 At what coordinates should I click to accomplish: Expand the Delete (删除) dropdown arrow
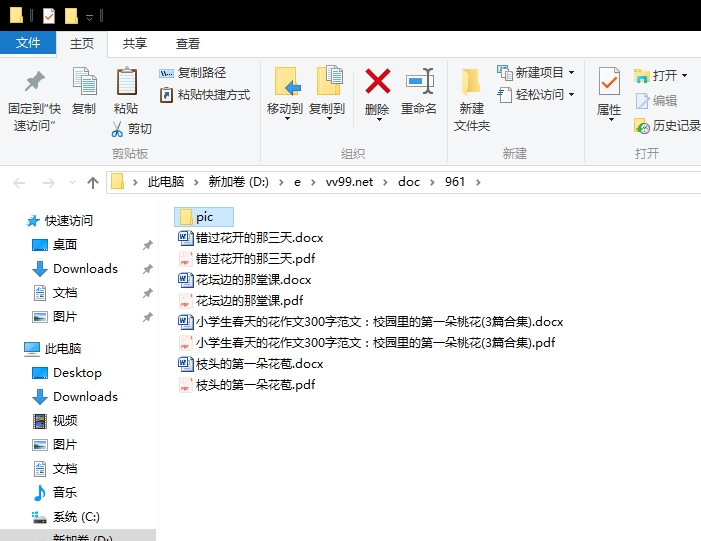coord(379,120)
